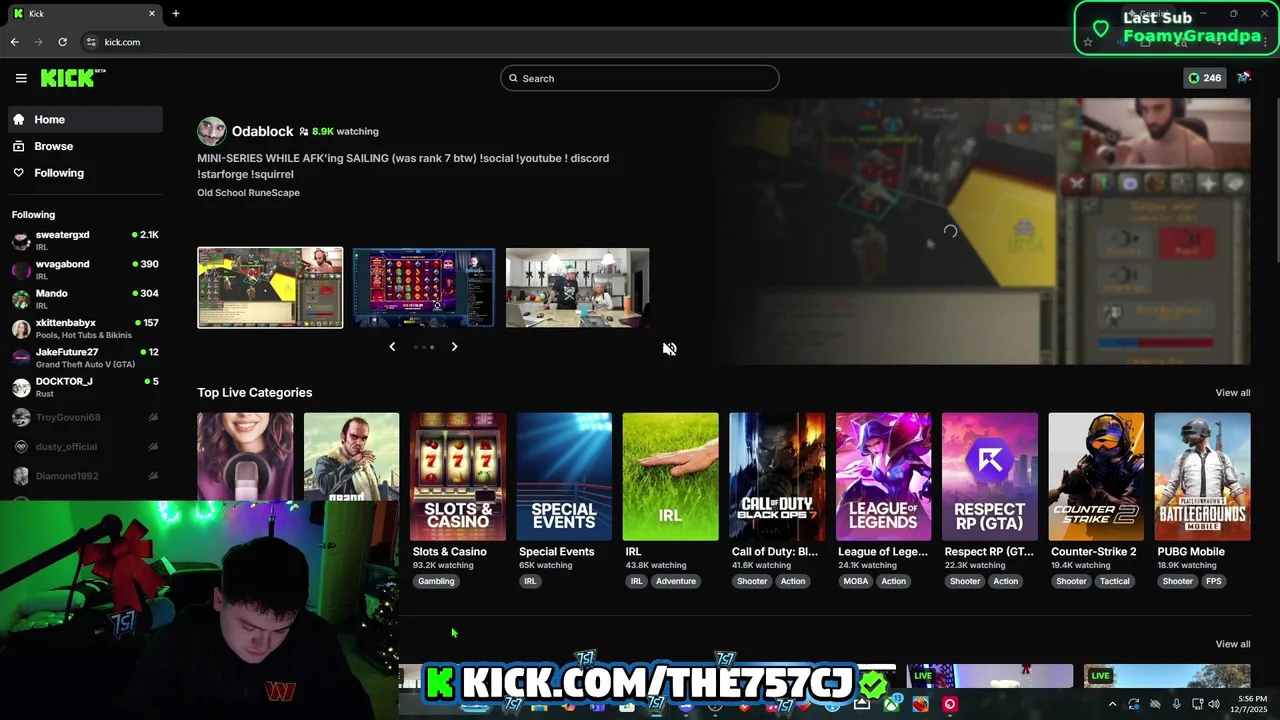Select the RuneScape stream carousel thumbnail

click(x=270, y=288)
